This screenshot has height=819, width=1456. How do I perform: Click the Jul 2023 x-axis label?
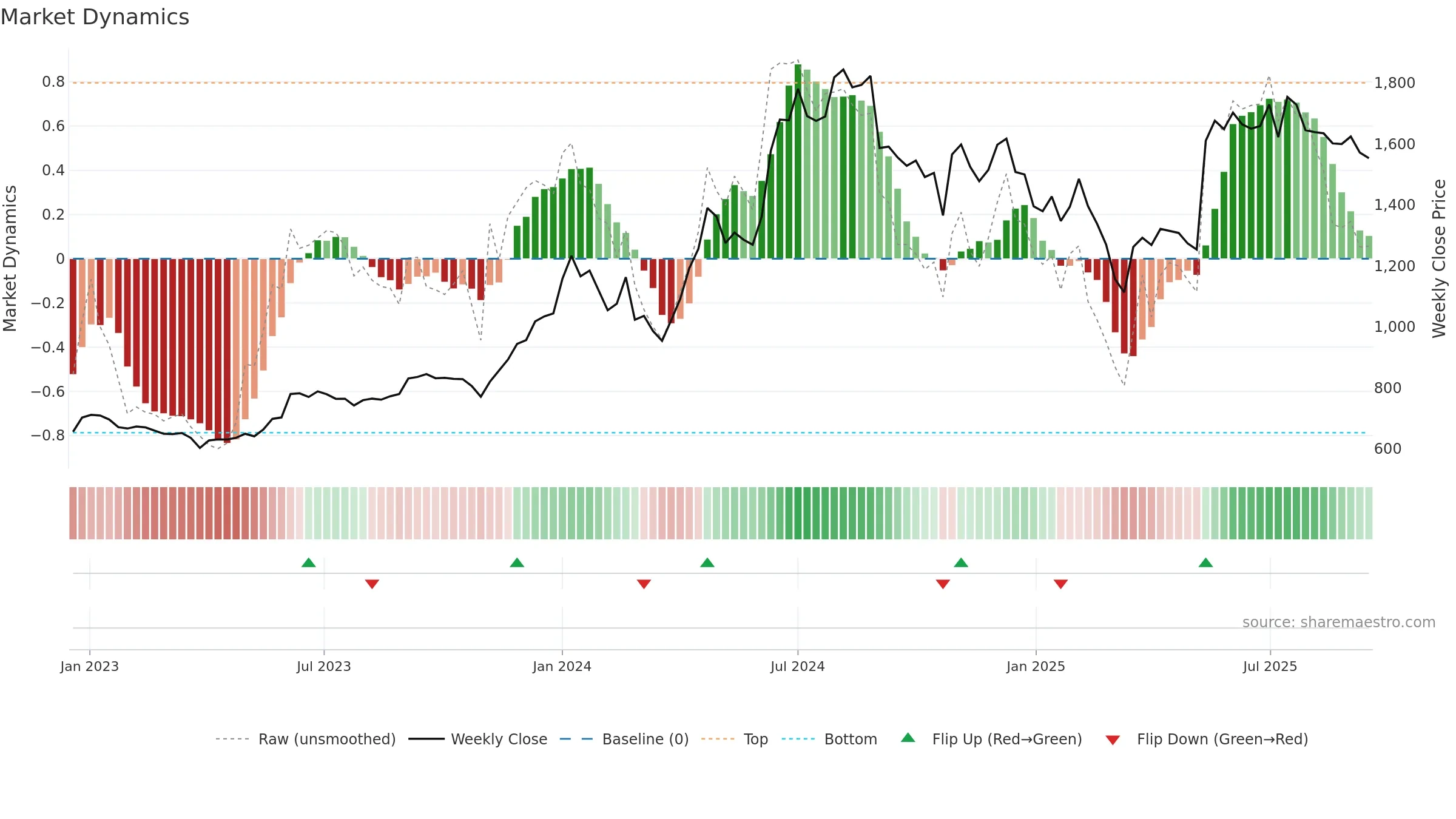[x=324, y=666]
